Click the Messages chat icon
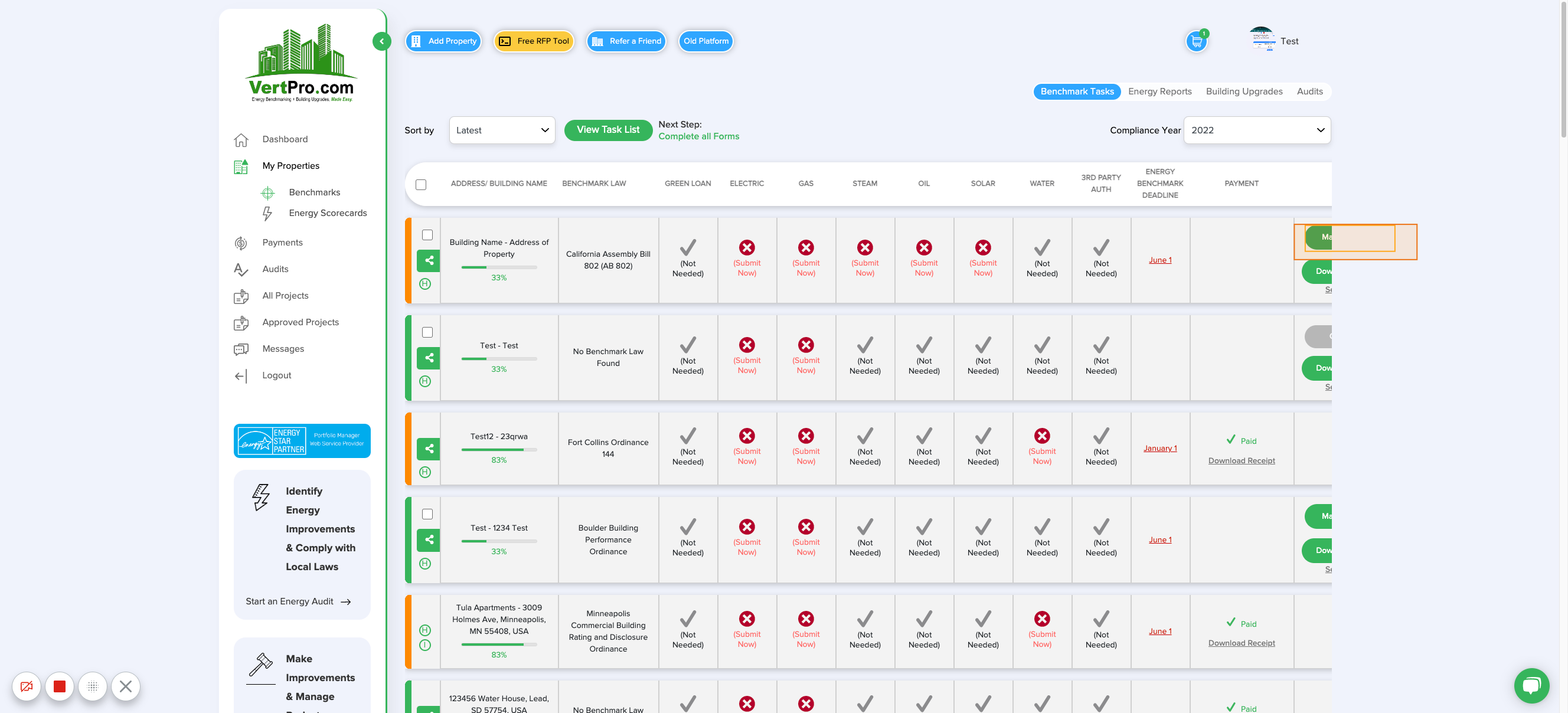This screenshot has width=1568, height=713. 241,349
